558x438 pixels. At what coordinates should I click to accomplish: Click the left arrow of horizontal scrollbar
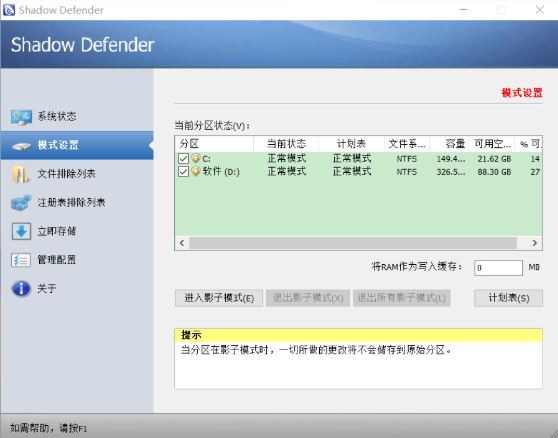point(182,243)
